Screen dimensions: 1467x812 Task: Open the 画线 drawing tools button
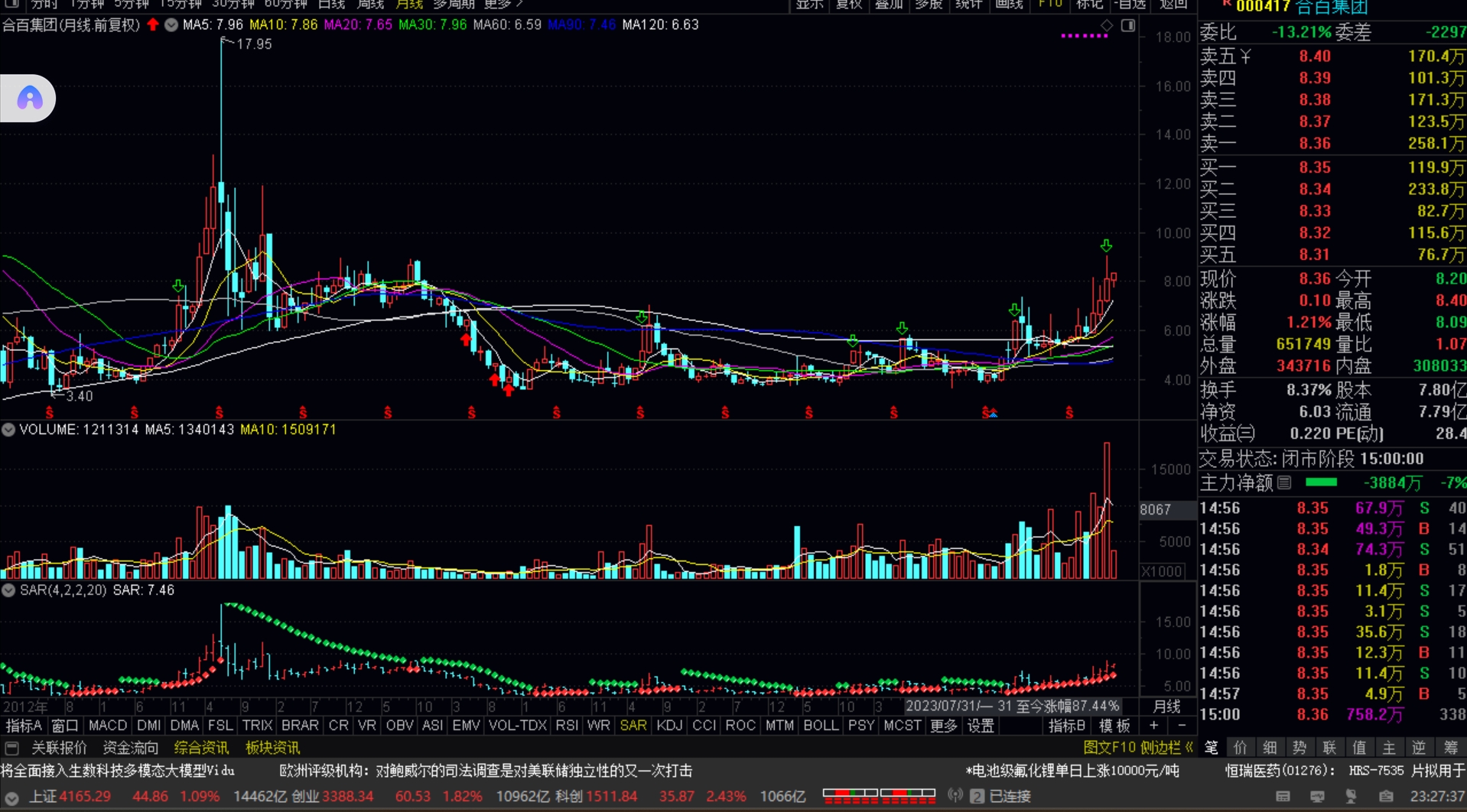click(x=1009, y=5)
